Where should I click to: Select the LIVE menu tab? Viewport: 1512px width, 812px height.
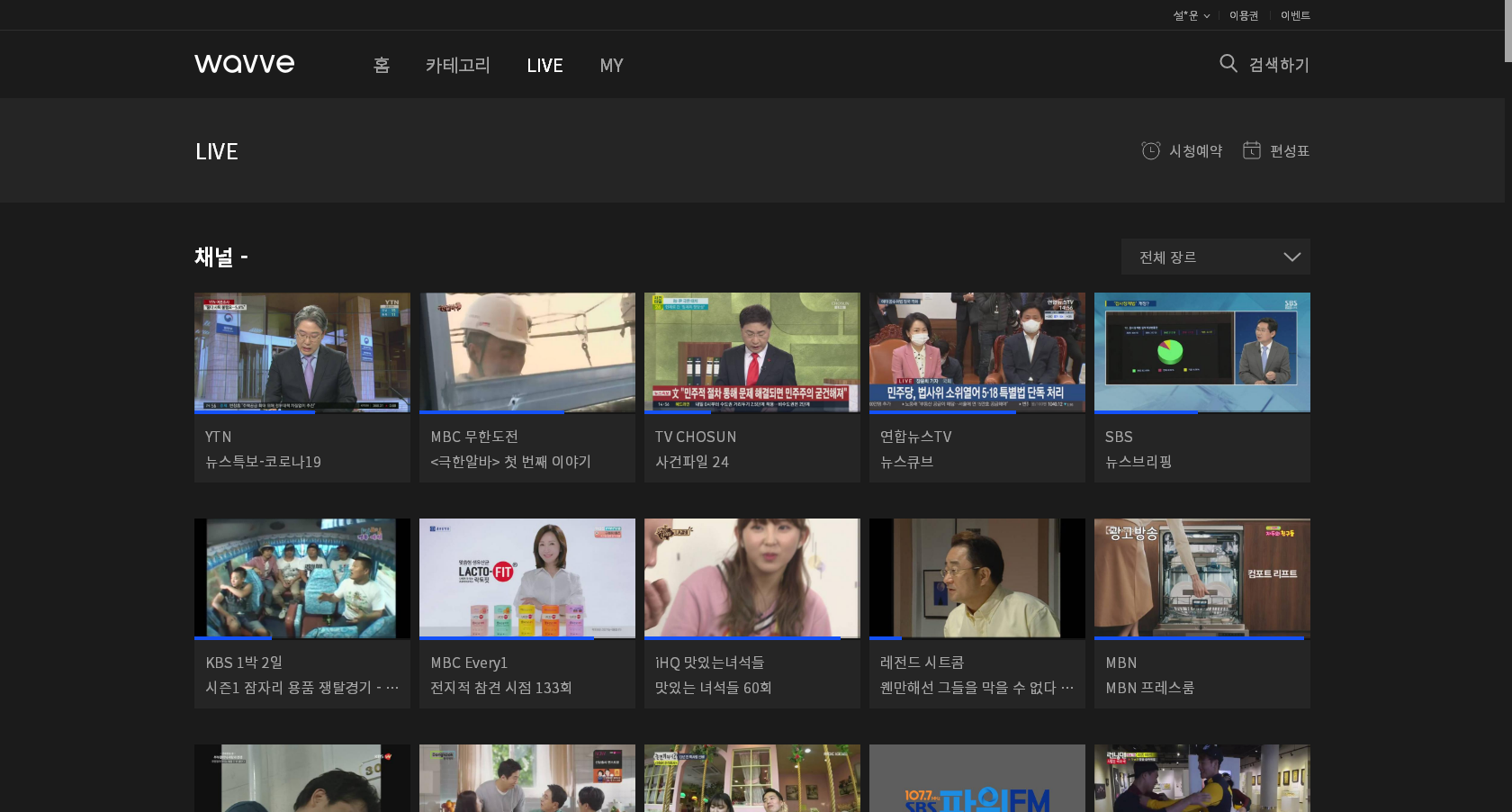pos(544,65)
